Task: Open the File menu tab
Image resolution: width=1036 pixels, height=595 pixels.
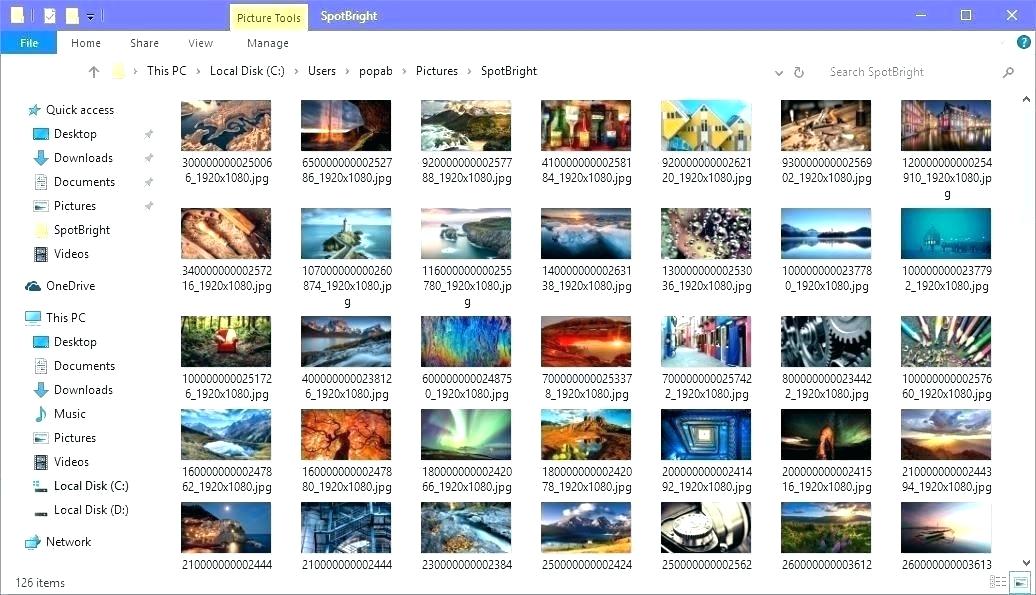Action: (28, 43)
